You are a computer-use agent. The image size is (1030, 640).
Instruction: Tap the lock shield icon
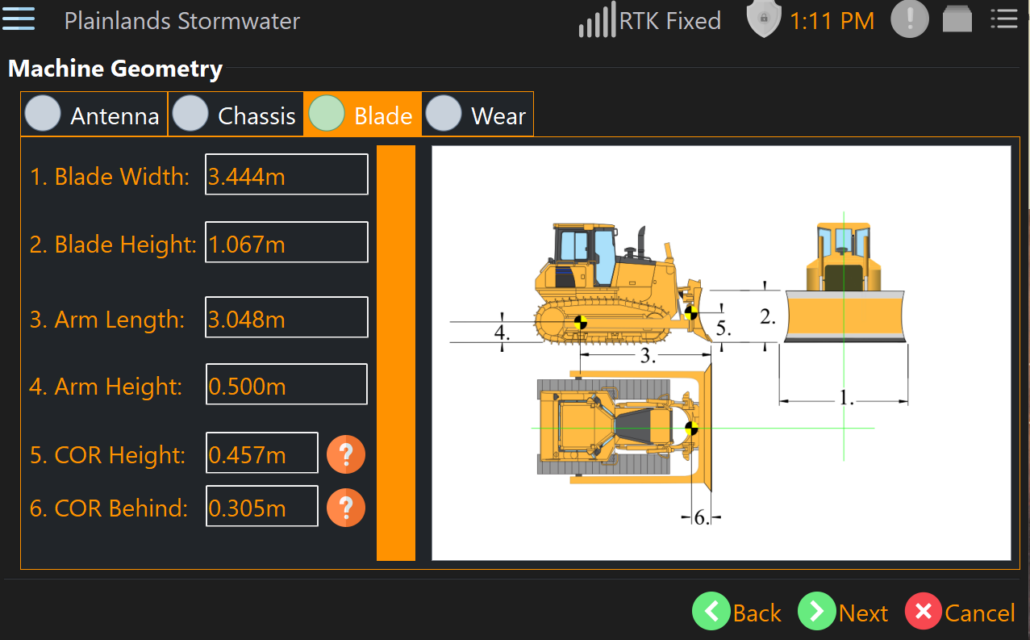[763, 19]
